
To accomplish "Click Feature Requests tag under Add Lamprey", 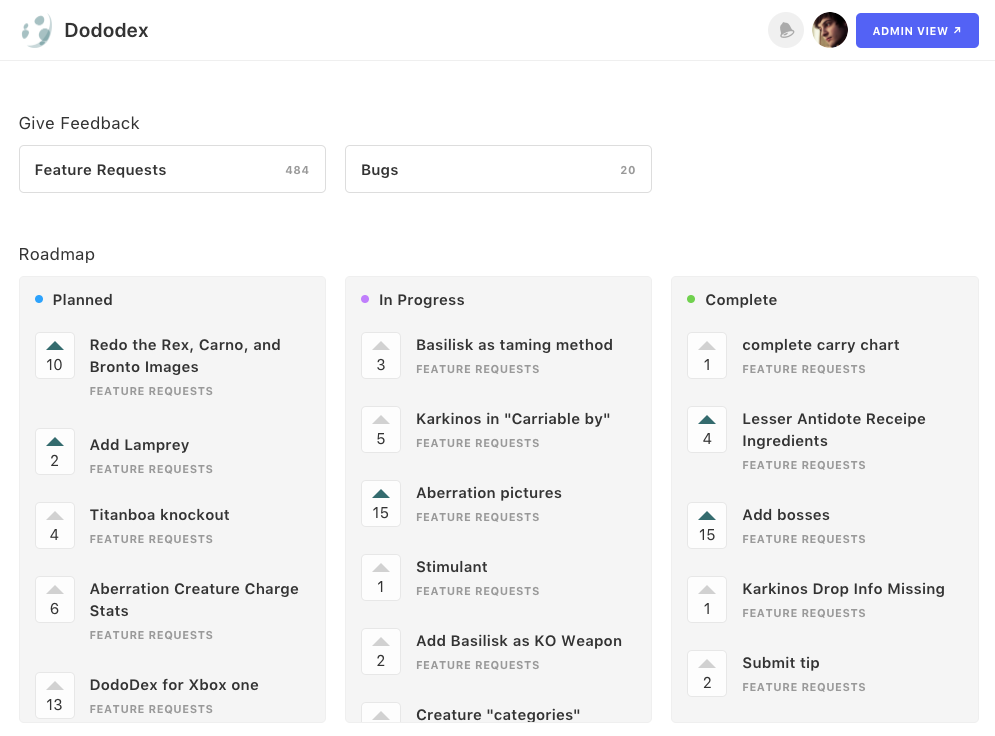I will [x=151, y=469].
